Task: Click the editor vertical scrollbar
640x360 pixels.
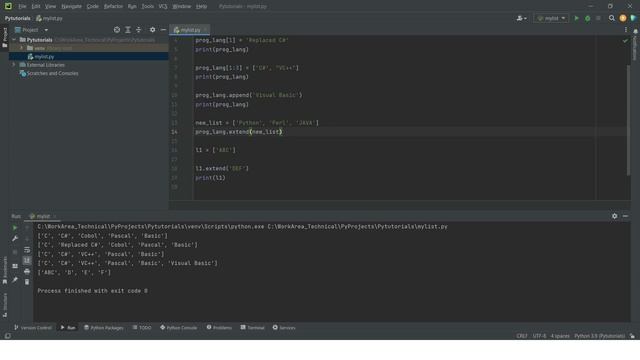Action: pyautogui.click(x=629, y=120)
